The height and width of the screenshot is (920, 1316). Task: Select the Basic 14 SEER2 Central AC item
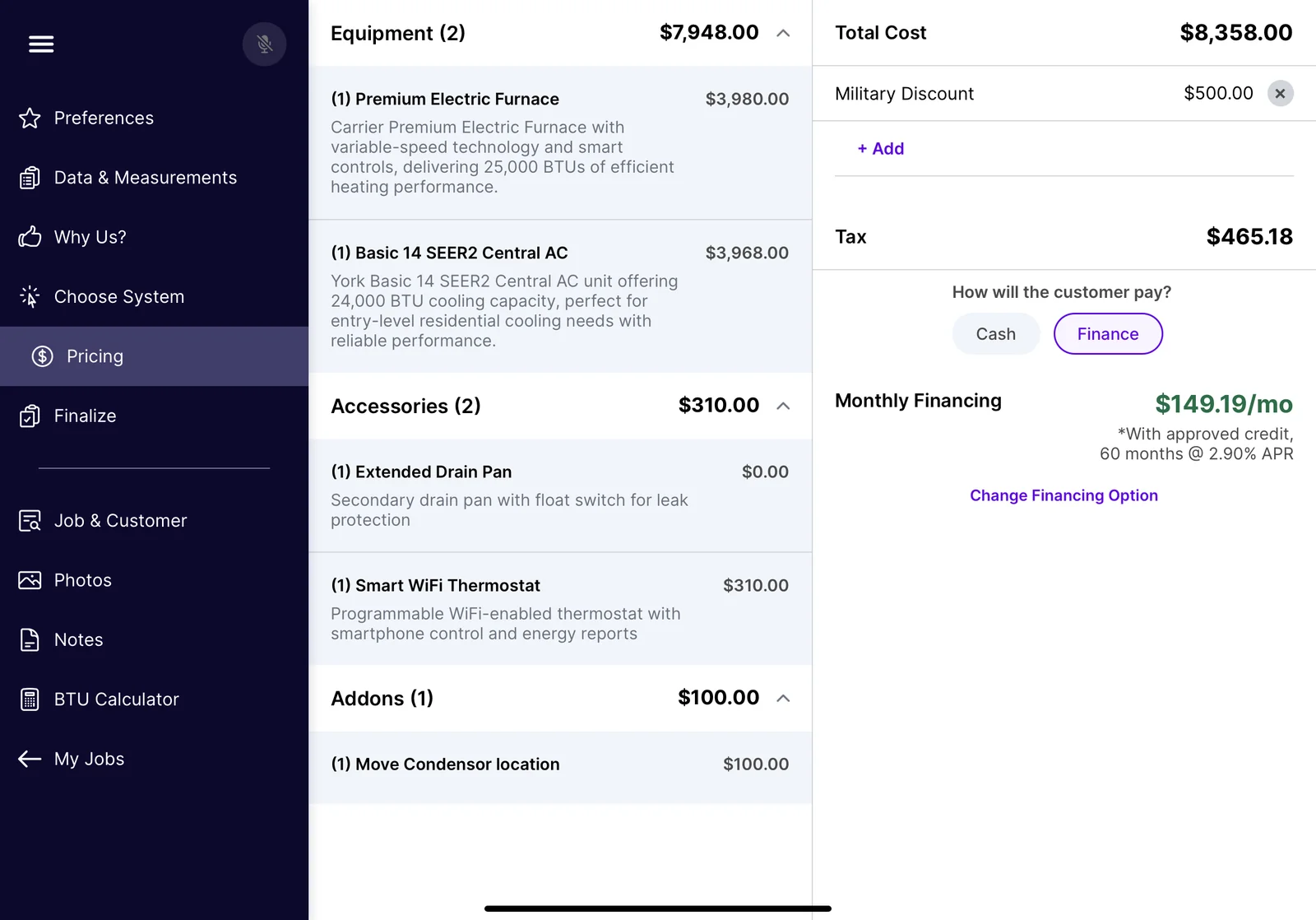560,296
